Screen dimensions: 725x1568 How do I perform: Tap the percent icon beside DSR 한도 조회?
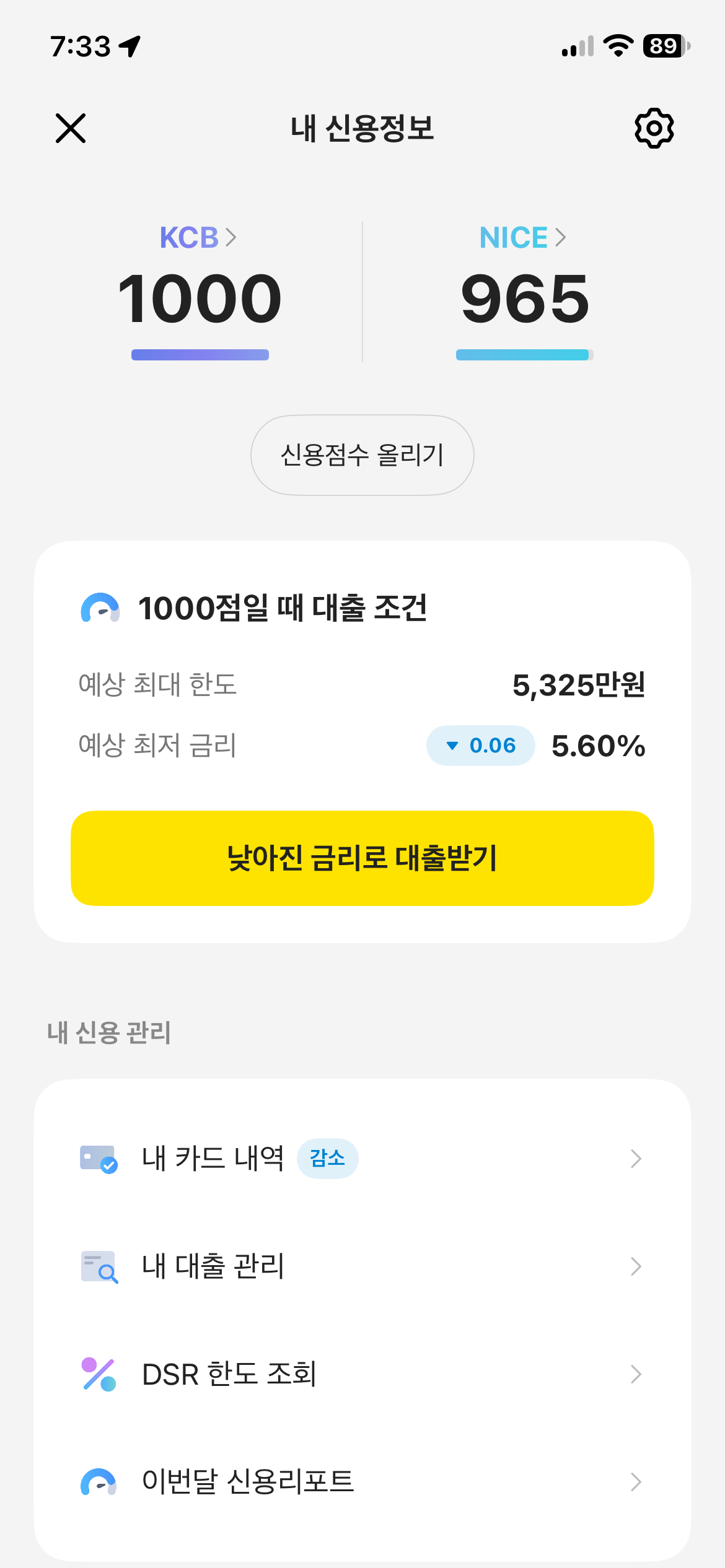click(x=99, y=1374)
